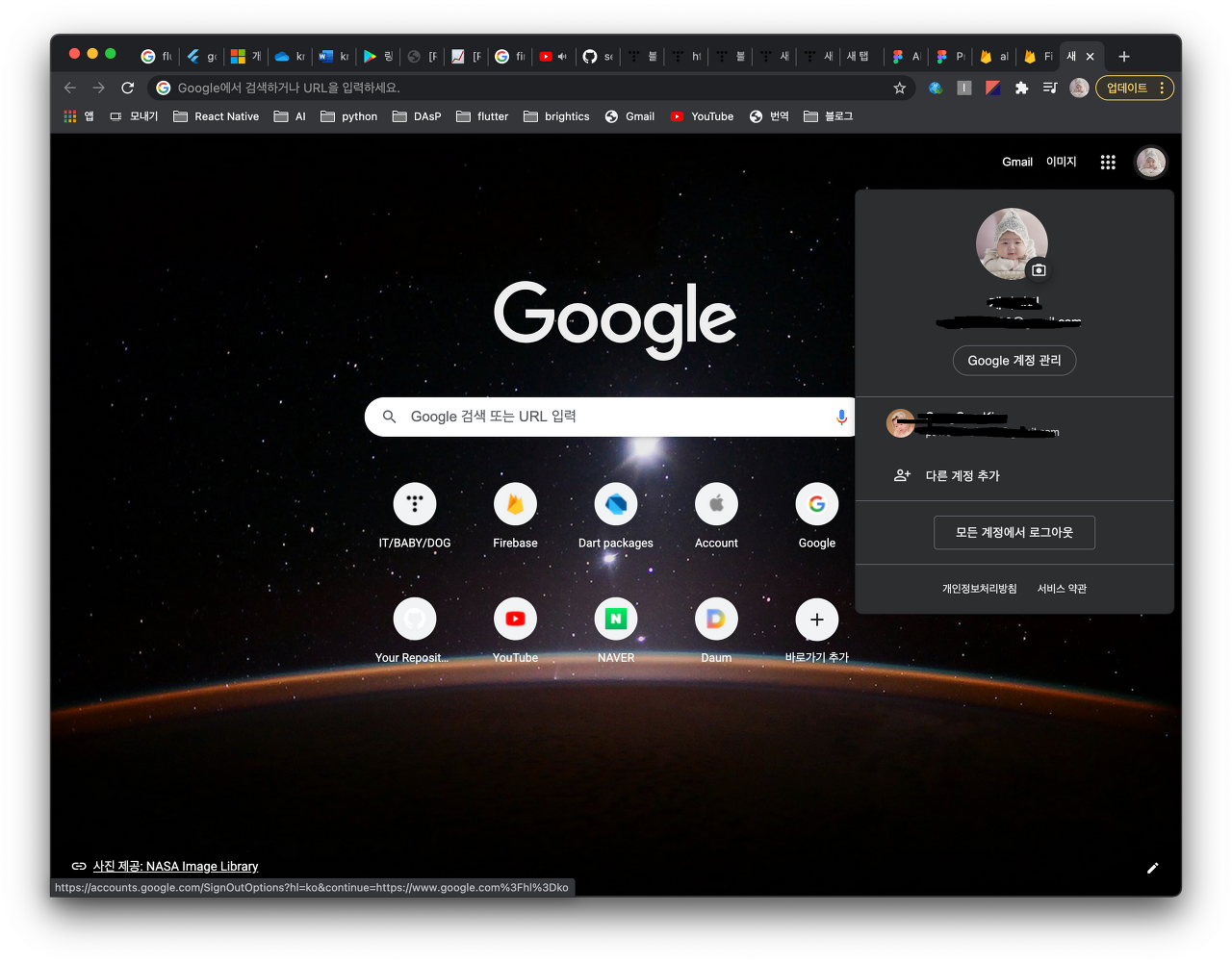
Task: Select the second account in list
Action: [x=1014, y=423]
